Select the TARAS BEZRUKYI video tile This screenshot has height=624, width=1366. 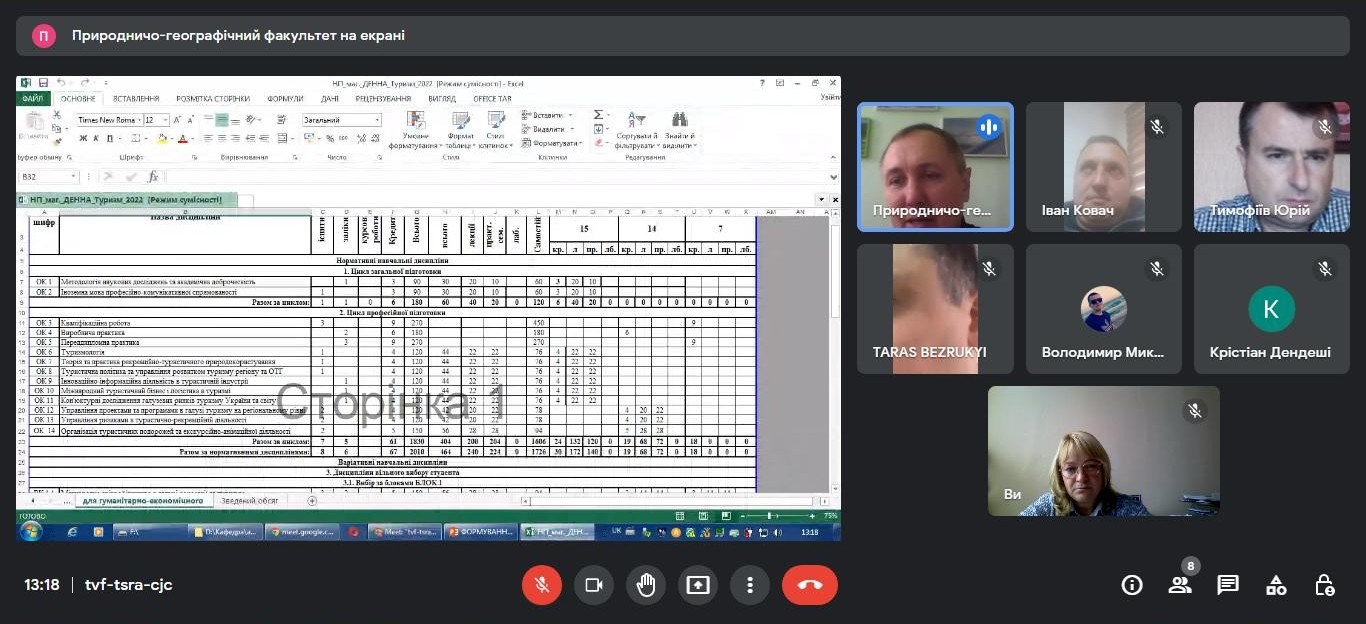click(x=935, y=309)
